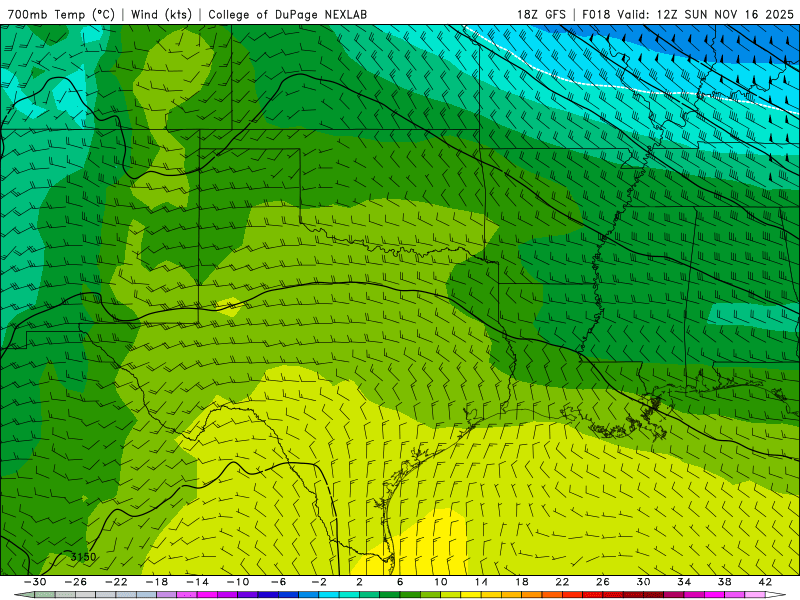The width and height of the screenshot is (800, 600).
Task: Click the '6' colorbar scale value
Action: pyautogui.click(x=400, y=582)
